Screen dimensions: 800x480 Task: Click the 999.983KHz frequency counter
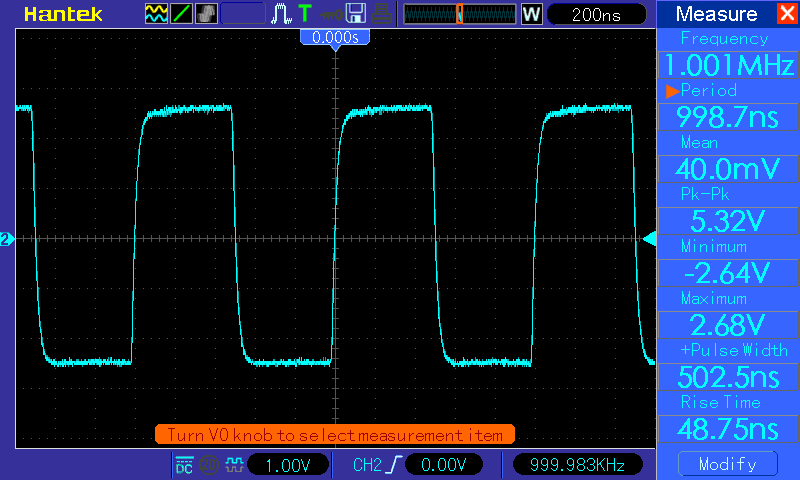[x=577, y=465]
